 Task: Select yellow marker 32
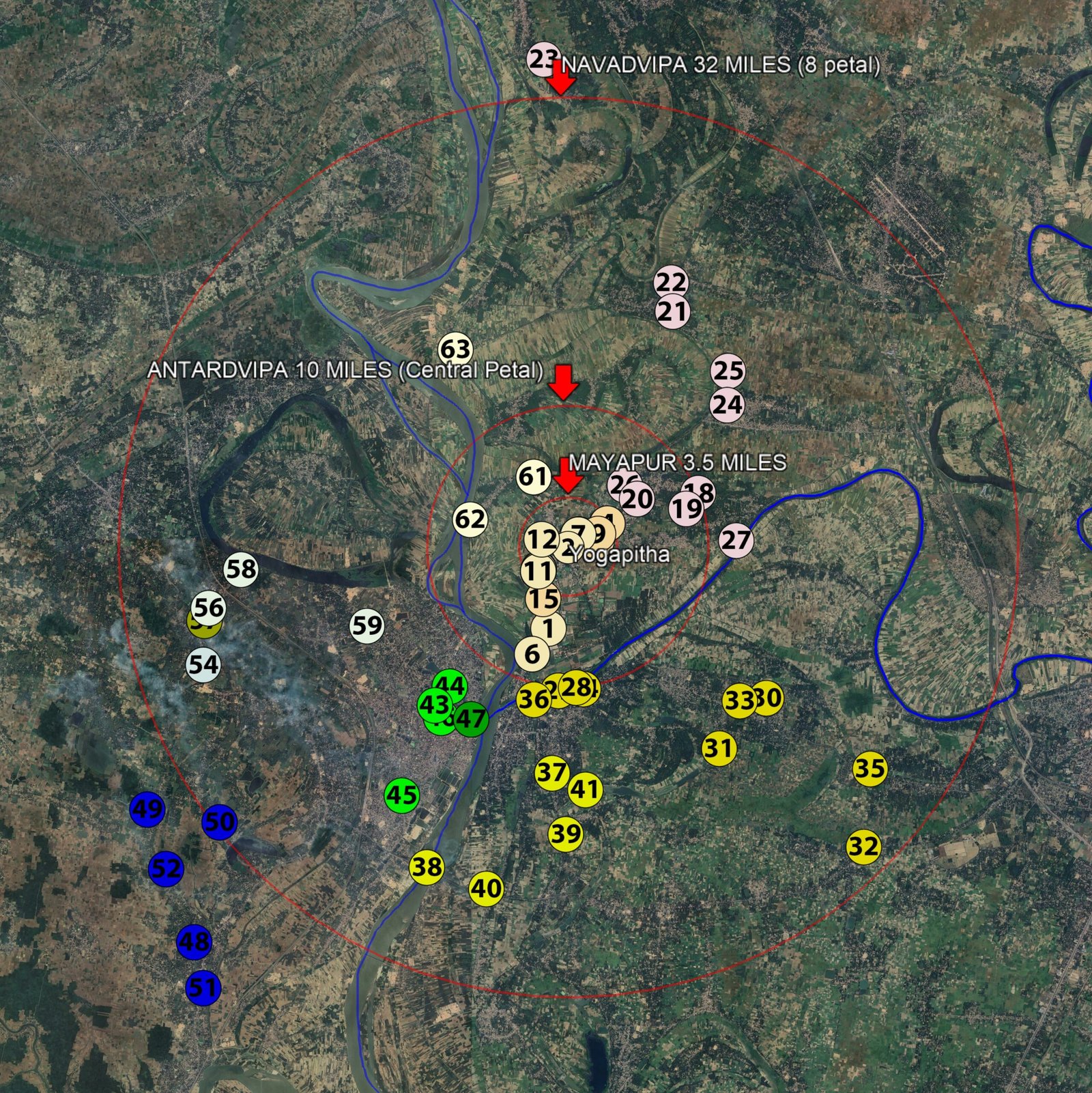pyautogui.click(x=863, y=847)
